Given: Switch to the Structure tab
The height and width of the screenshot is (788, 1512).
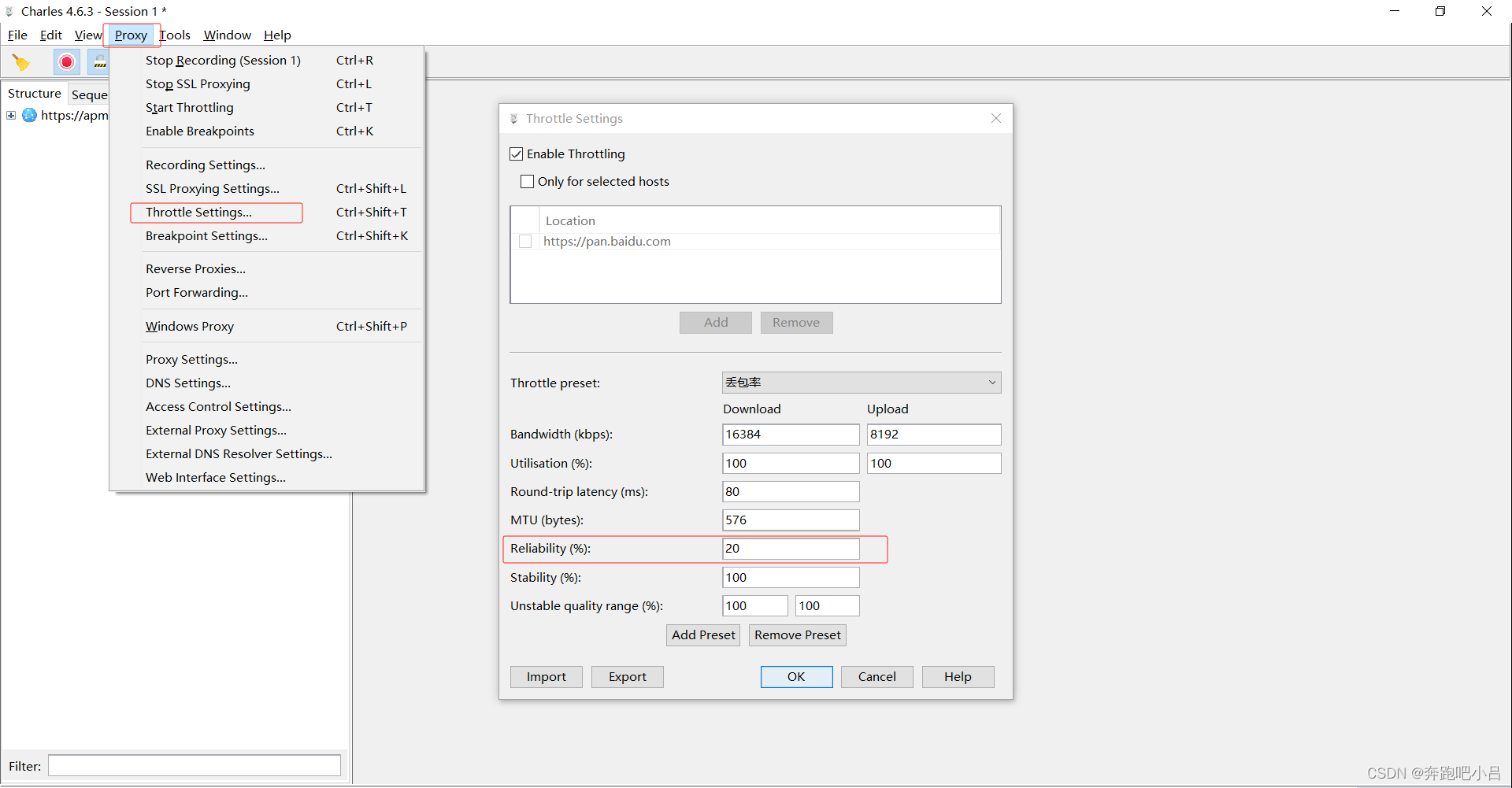Looking at the screenshot, I should point(35,94).
